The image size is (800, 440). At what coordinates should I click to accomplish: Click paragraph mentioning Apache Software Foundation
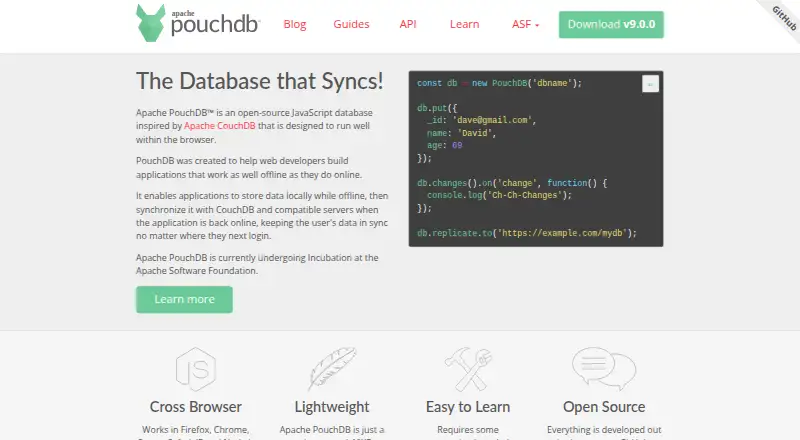tap(257, 264)
